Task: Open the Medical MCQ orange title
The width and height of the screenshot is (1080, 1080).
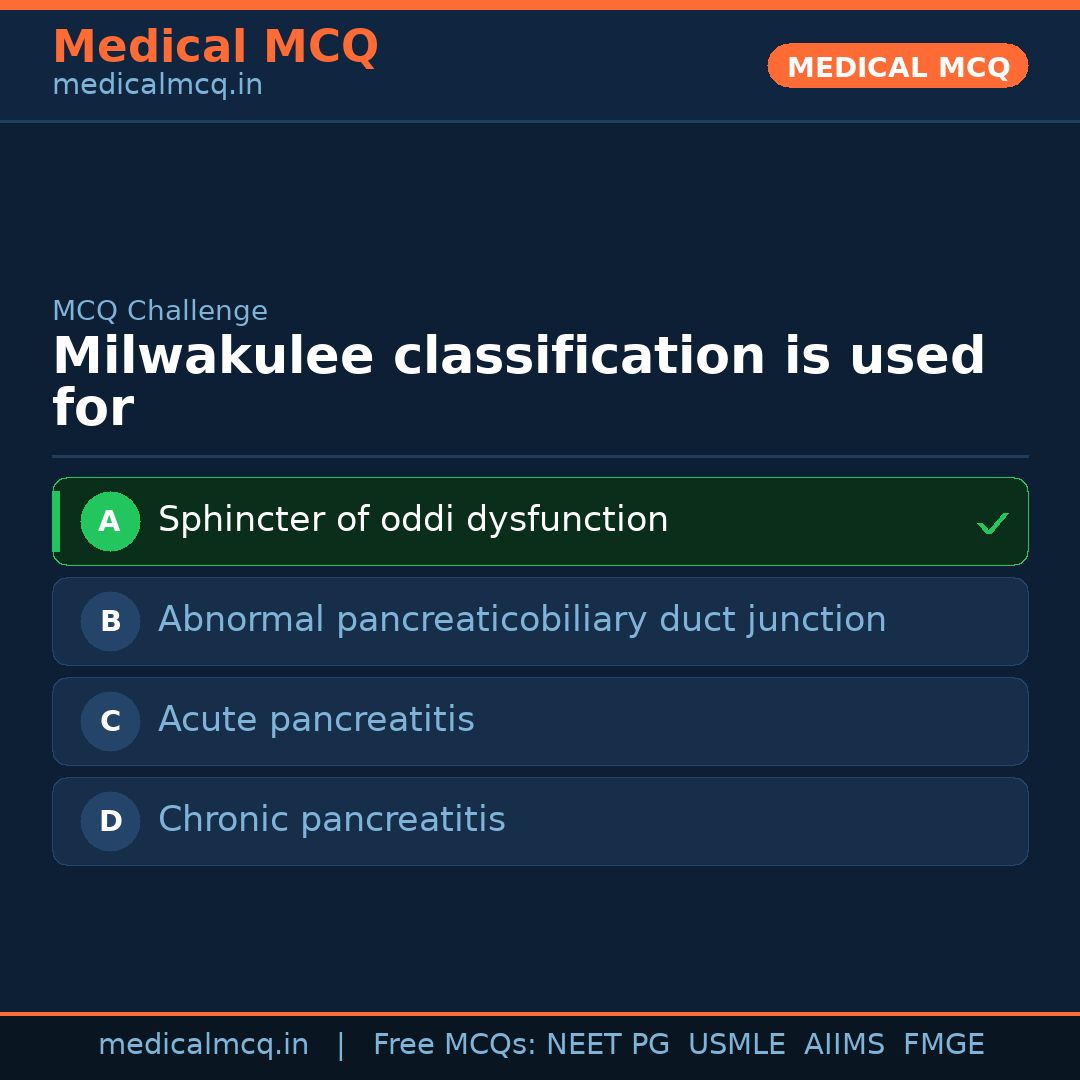Action: point(215,47)
